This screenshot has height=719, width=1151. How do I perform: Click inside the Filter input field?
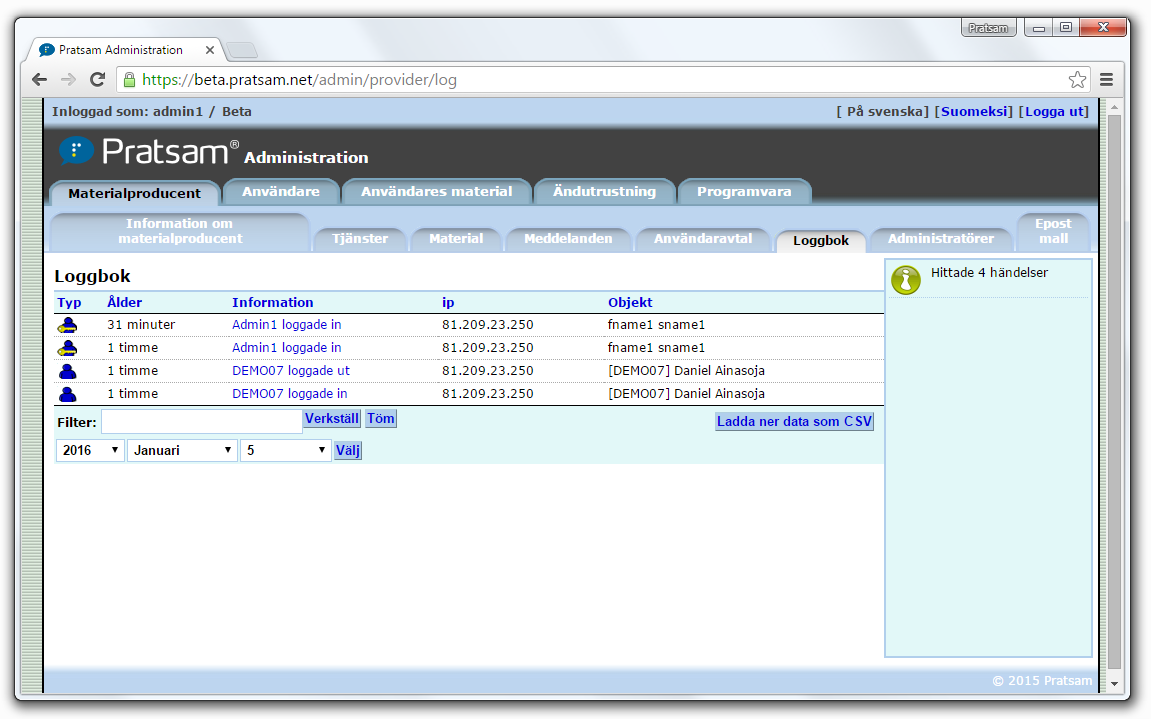200,421
